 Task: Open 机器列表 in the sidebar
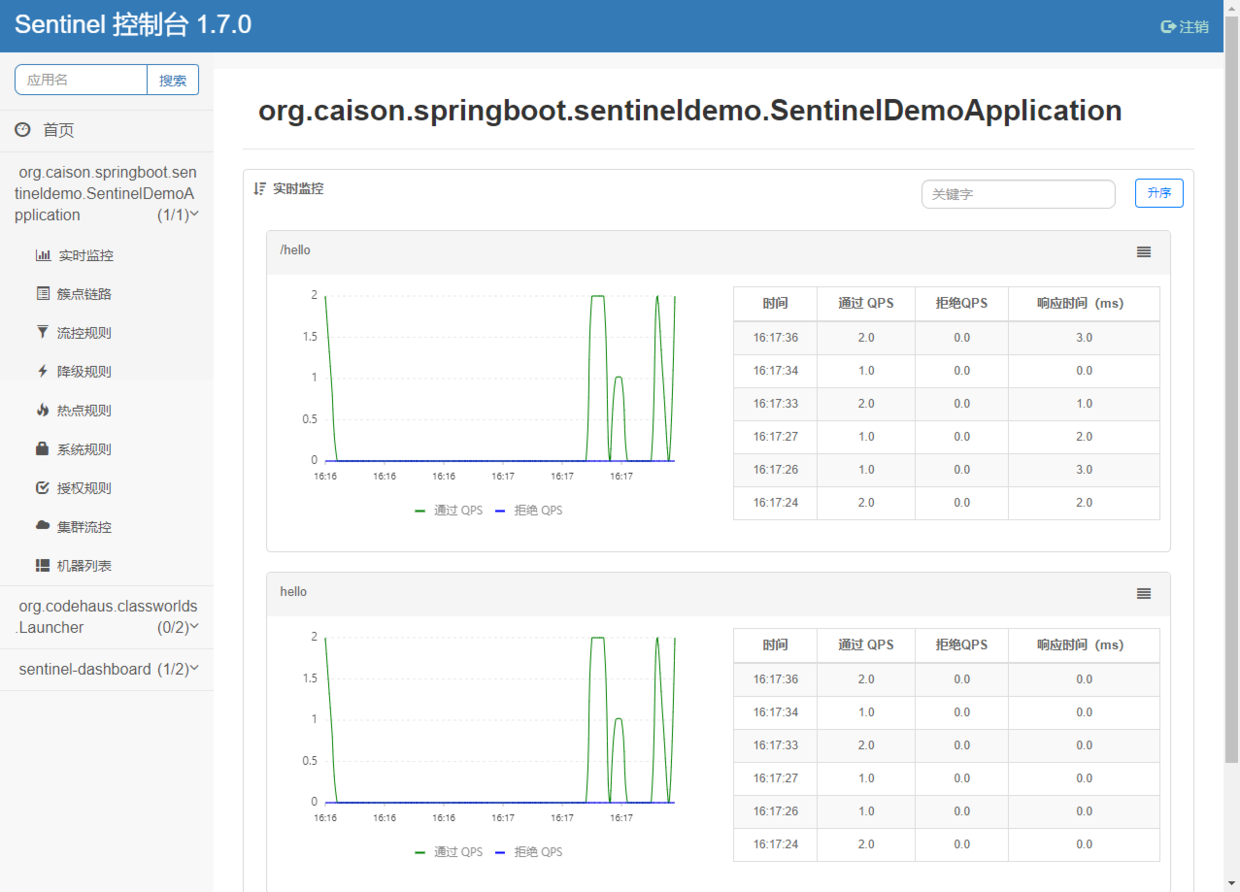84,566
